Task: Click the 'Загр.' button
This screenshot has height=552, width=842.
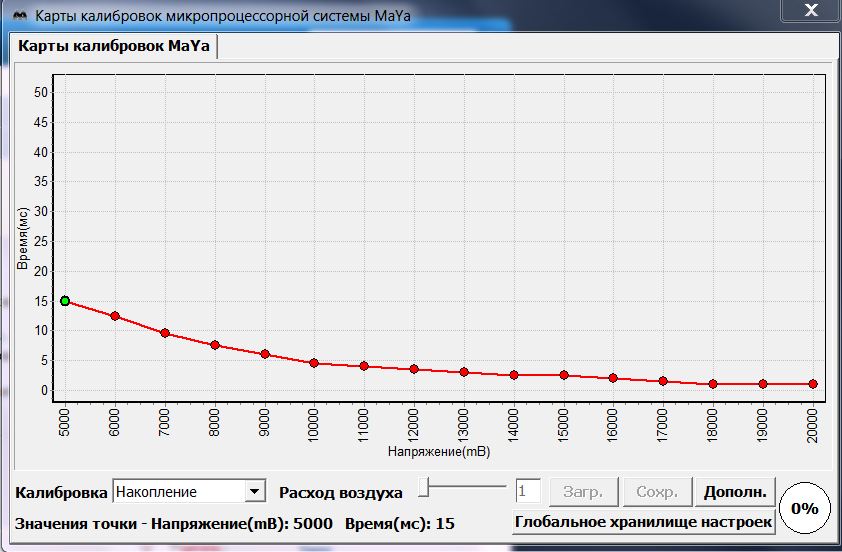Action: click(583, 491)
